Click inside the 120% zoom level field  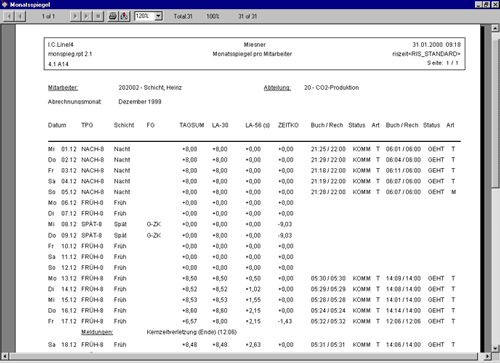[145, 16]
